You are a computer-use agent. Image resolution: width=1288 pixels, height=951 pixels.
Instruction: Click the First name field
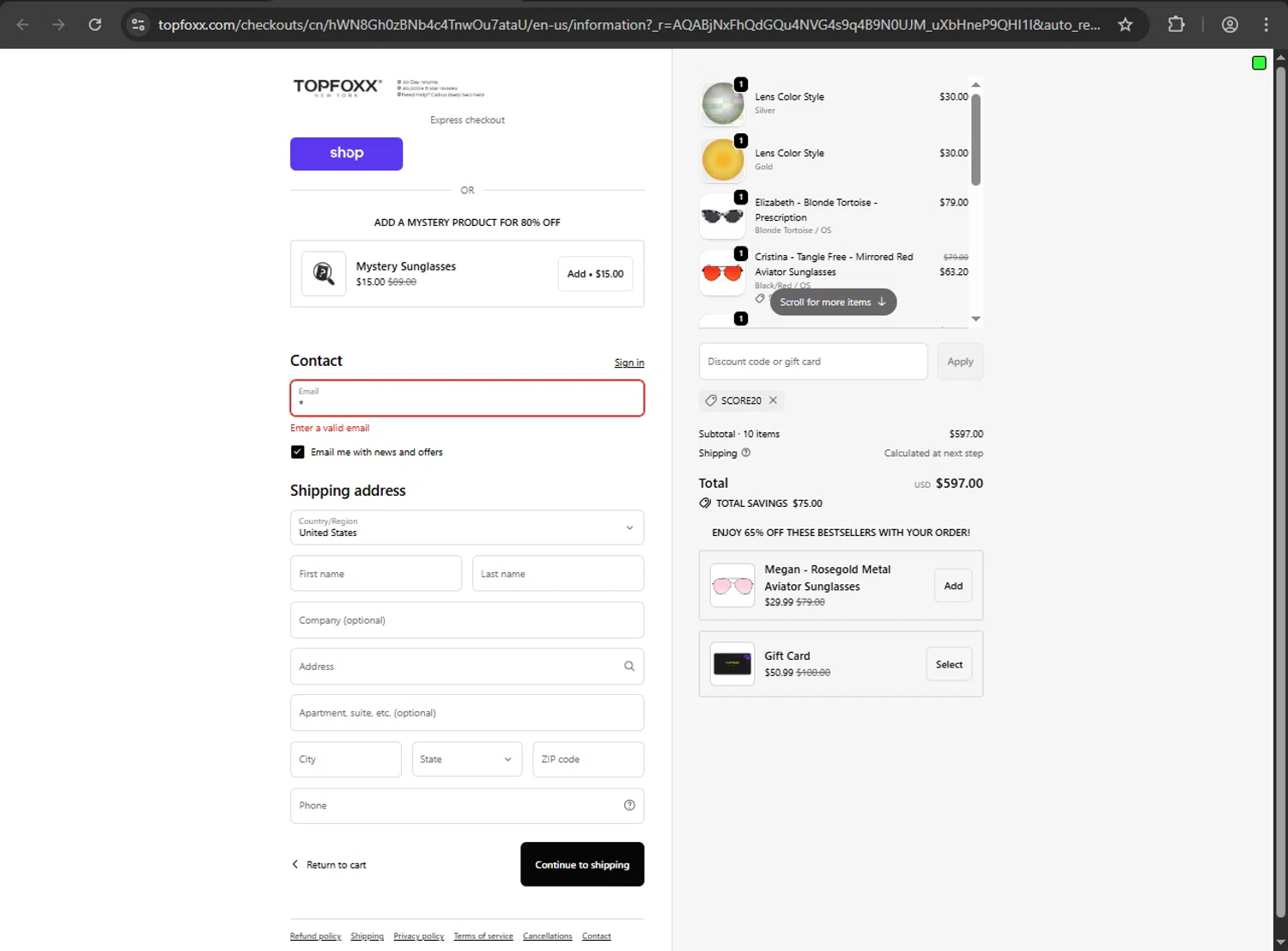(x=376, y=574)
